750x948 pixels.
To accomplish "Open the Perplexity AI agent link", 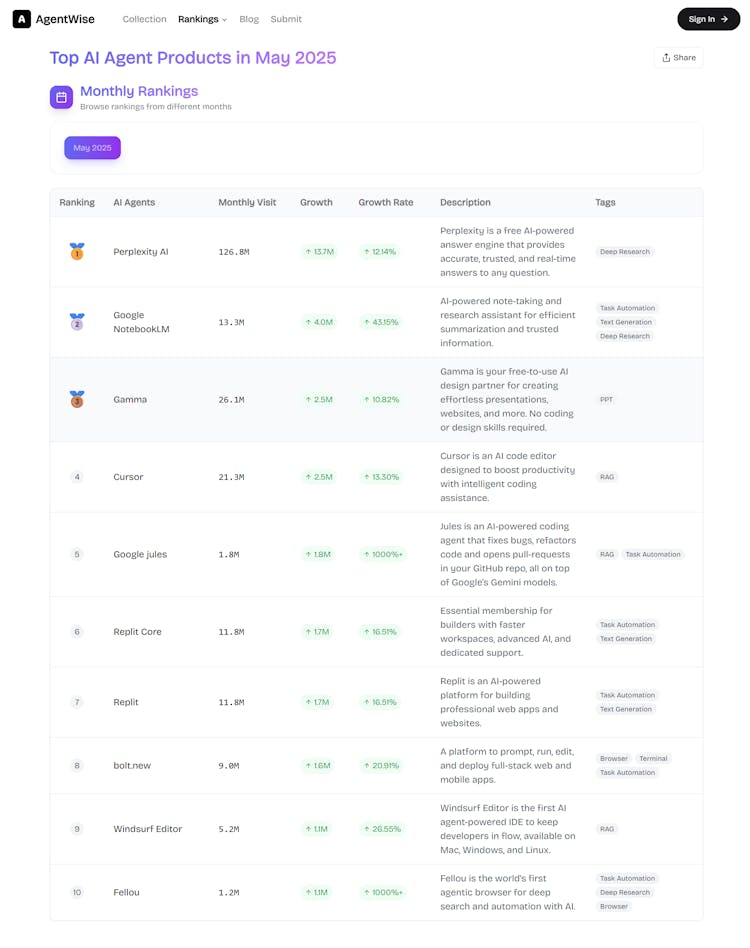I will pyautogui.click(x=141, y=252).
